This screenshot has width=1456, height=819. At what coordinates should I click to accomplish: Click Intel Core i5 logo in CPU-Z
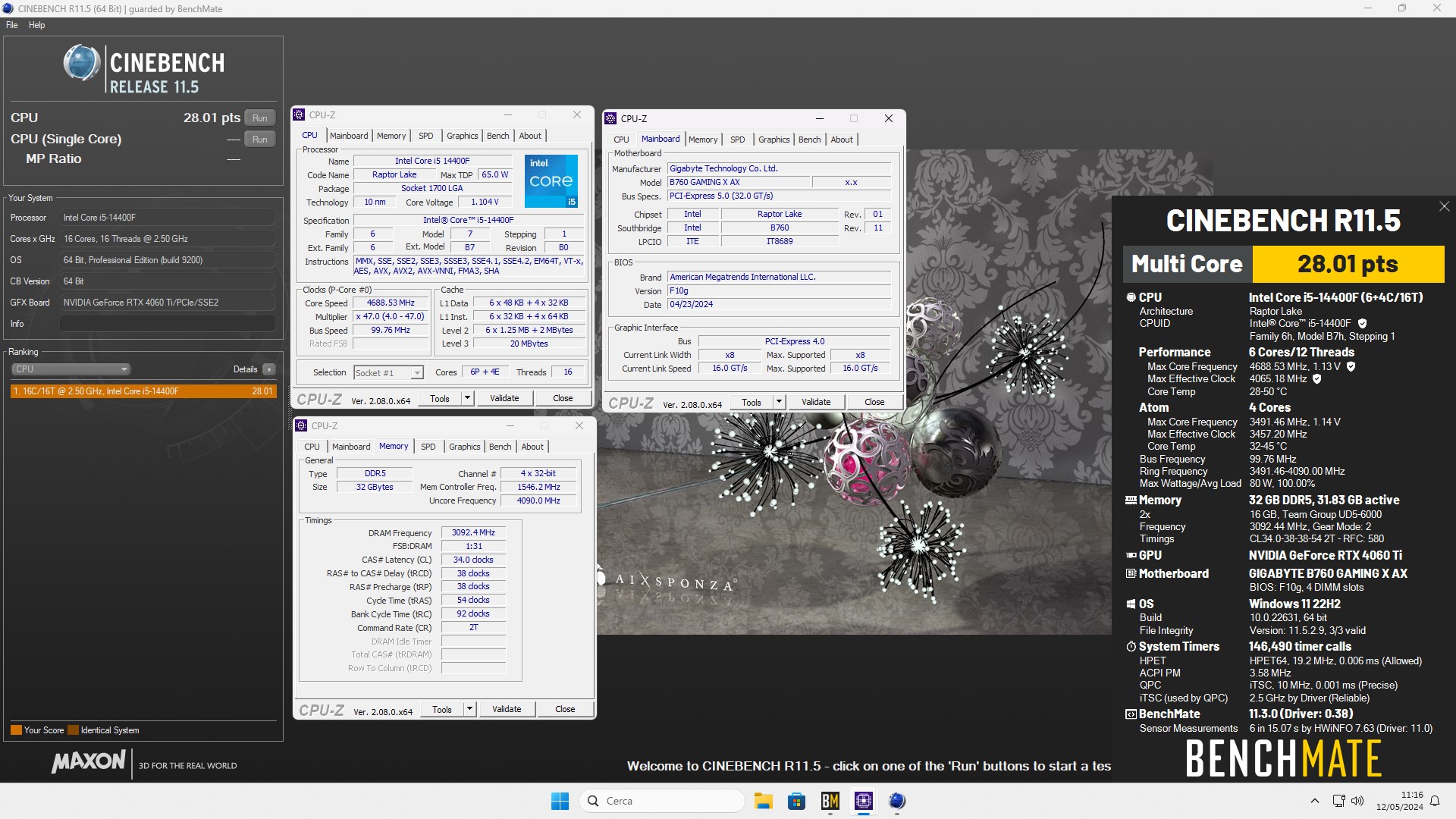pos(551,181)
